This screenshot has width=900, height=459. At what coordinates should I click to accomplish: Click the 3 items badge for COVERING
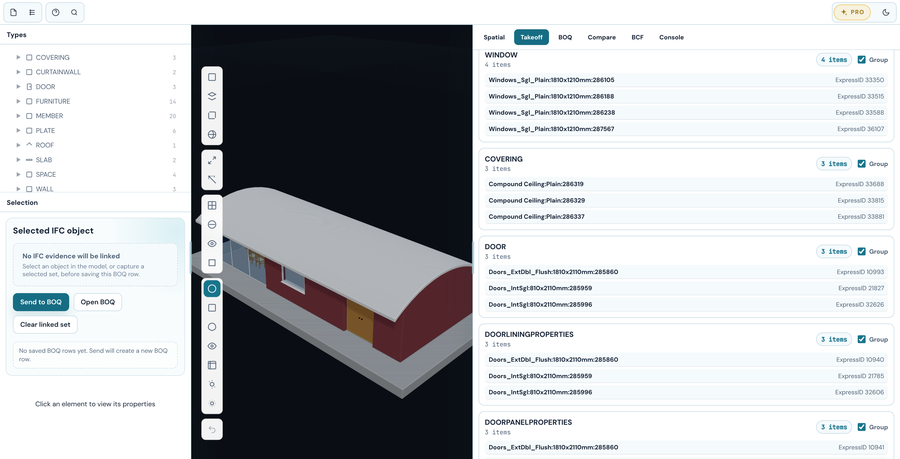(834, 164)
